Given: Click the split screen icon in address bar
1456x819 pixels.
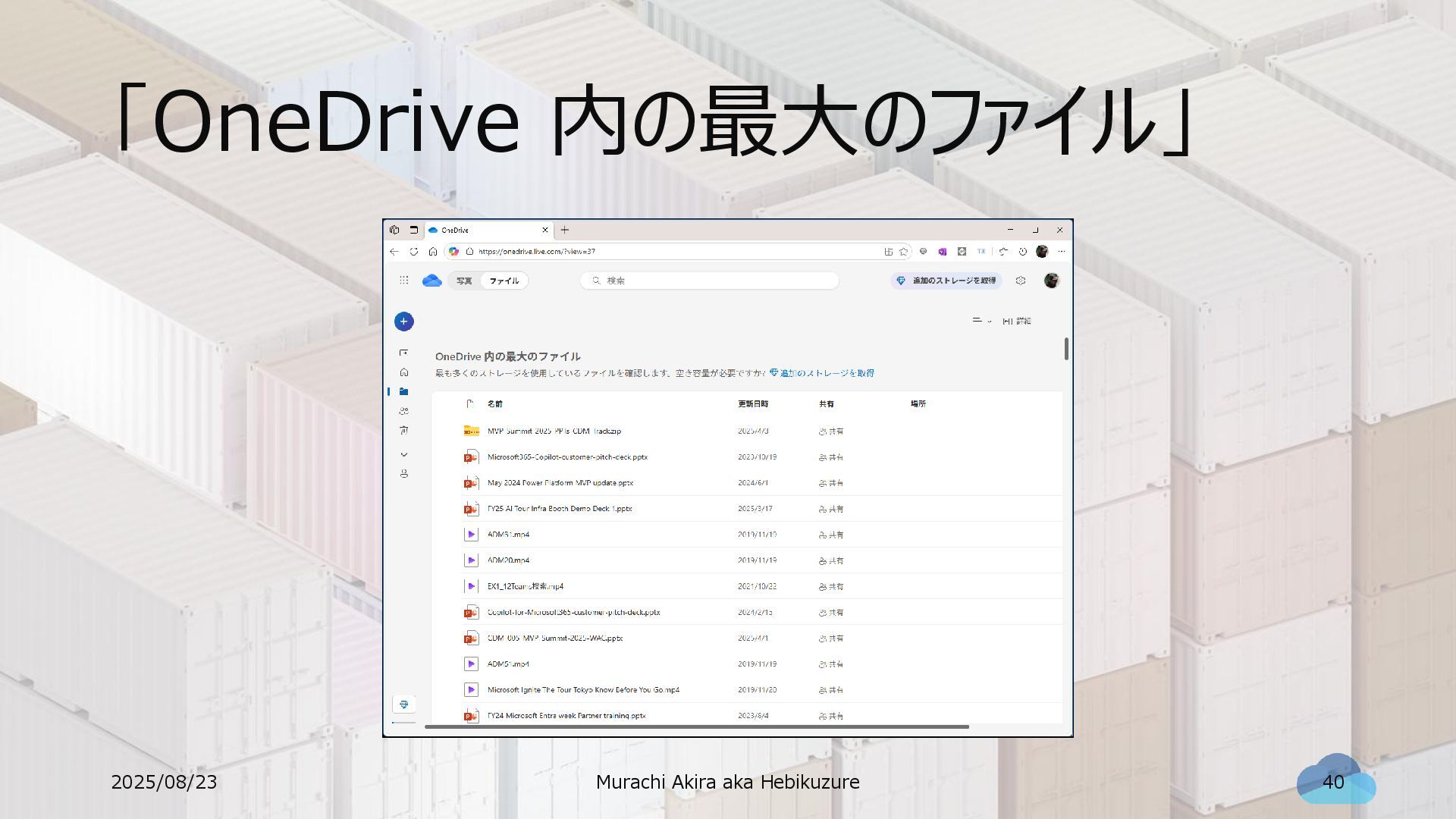Looking at the screenshot, I should point(889,252).
